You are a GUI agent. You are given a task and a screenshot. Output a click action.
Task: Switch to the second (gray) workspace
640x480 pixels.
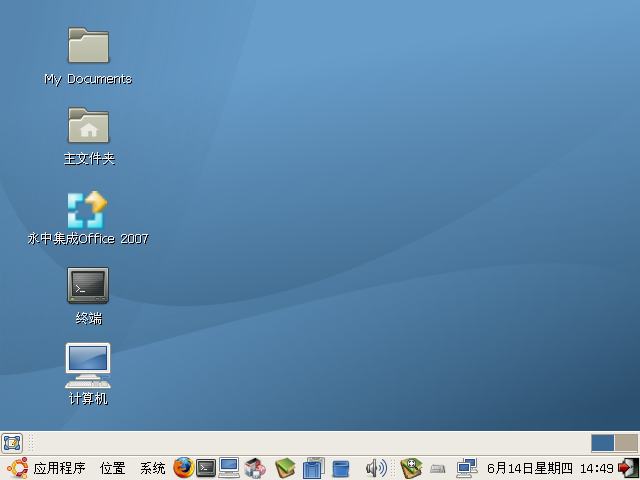(x=626, y=443)
